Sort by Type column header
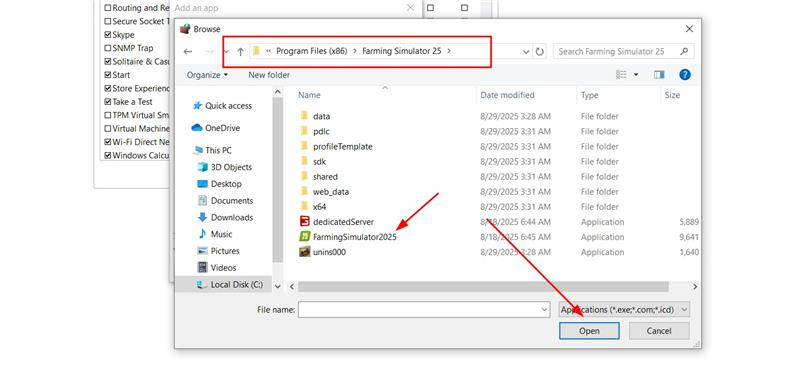Viewport: 800px width, 375px height. click(x=589, y=95)
